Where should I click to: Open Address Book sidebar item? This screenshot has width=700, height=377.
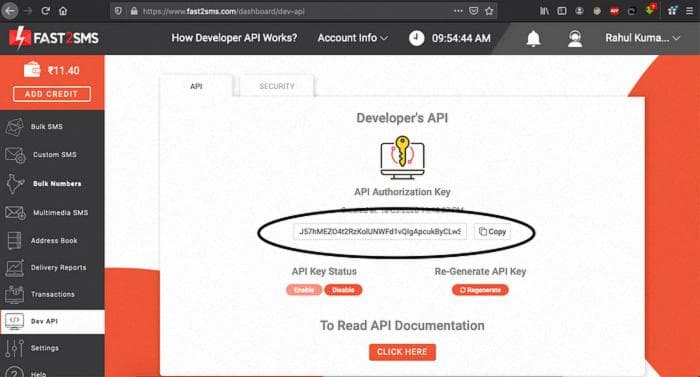click(x=52, y=240)
